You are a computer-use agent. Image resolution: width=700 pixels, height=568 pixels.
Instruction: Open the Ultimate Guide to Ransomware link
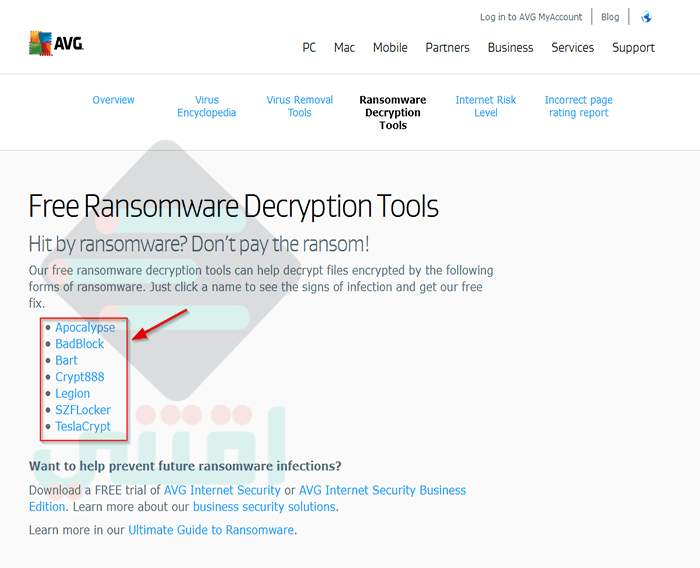click(211, 530)
